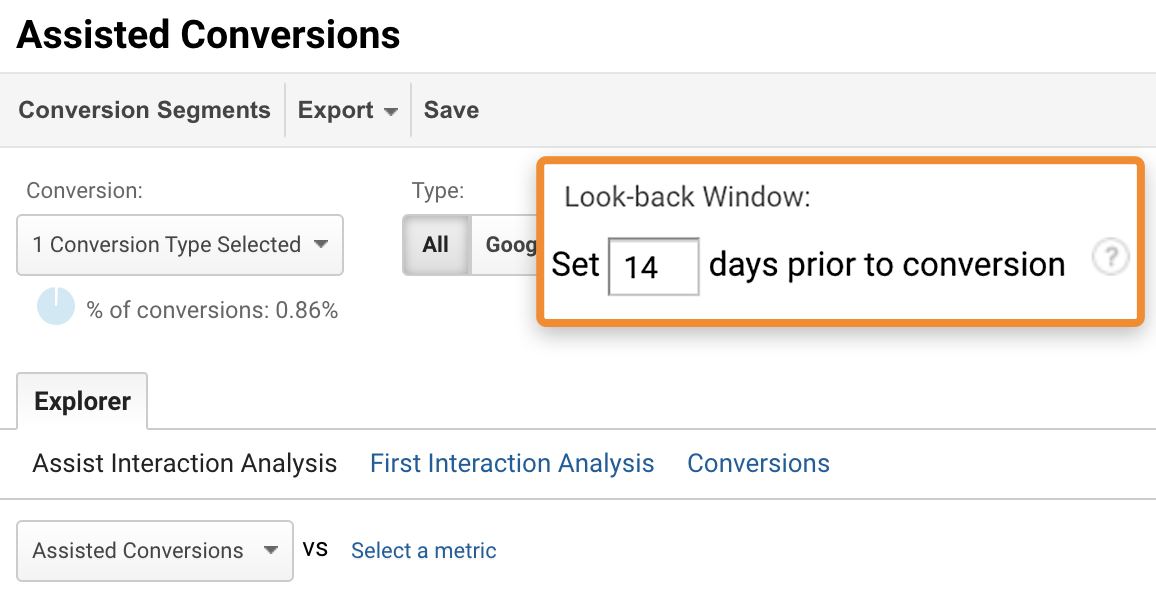Click the blue conversions pie chart icon
Viewport: 1156px width, 610px height.
click(x=55, y=306)
